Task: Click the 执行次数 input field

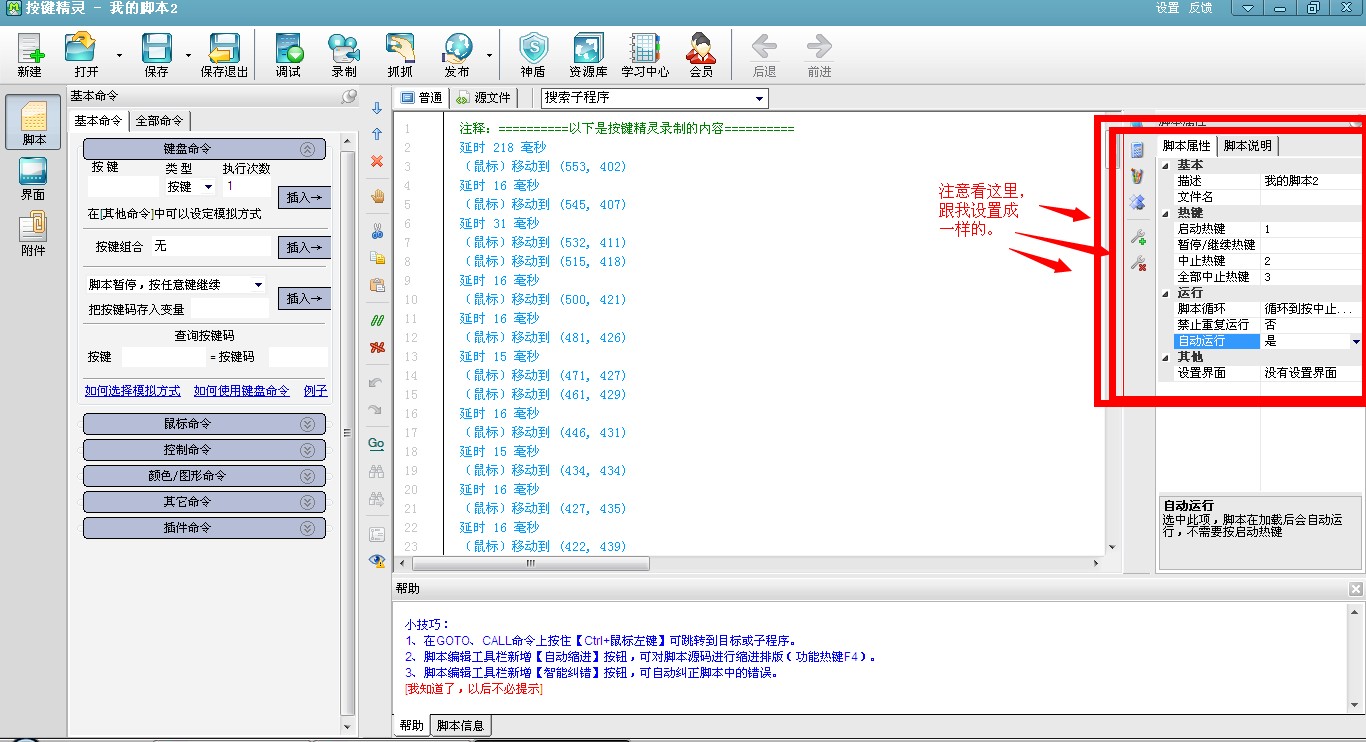Action: [x=247, y=186]
